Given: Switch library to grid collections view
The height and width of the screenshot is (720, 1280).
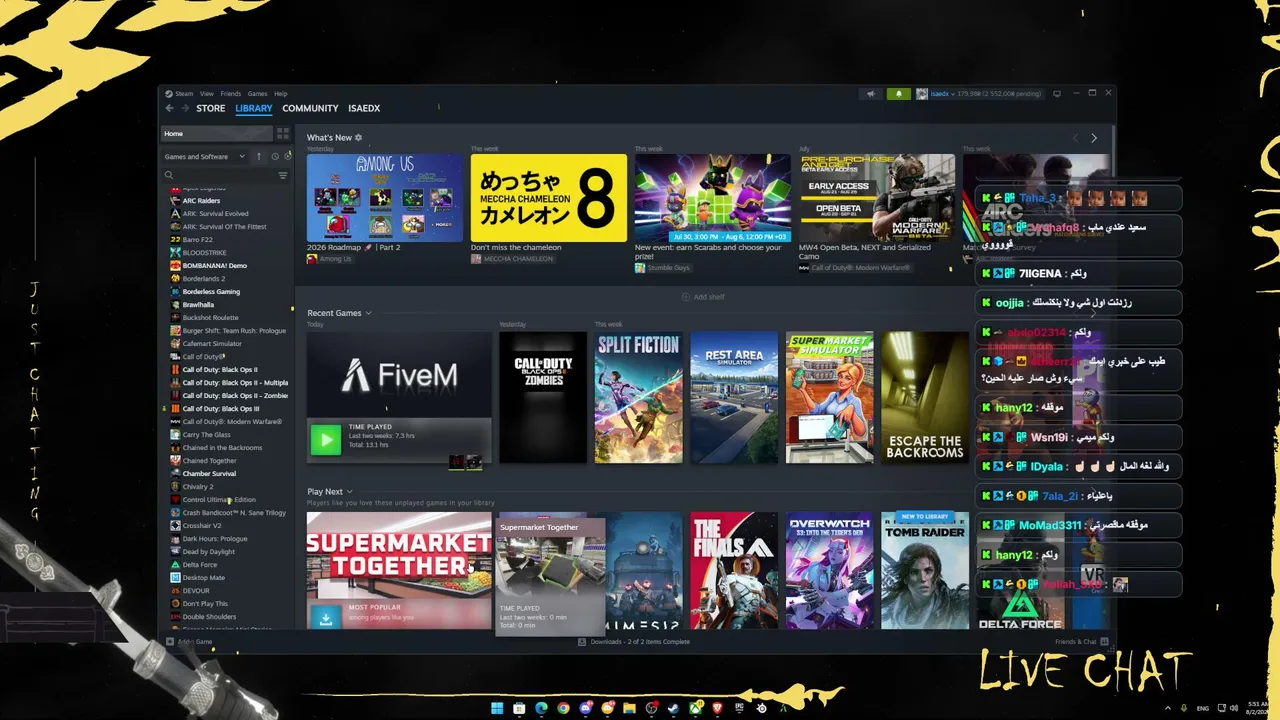Looking at the screenshot, I should pyautogui.click(x=283, y=133).
